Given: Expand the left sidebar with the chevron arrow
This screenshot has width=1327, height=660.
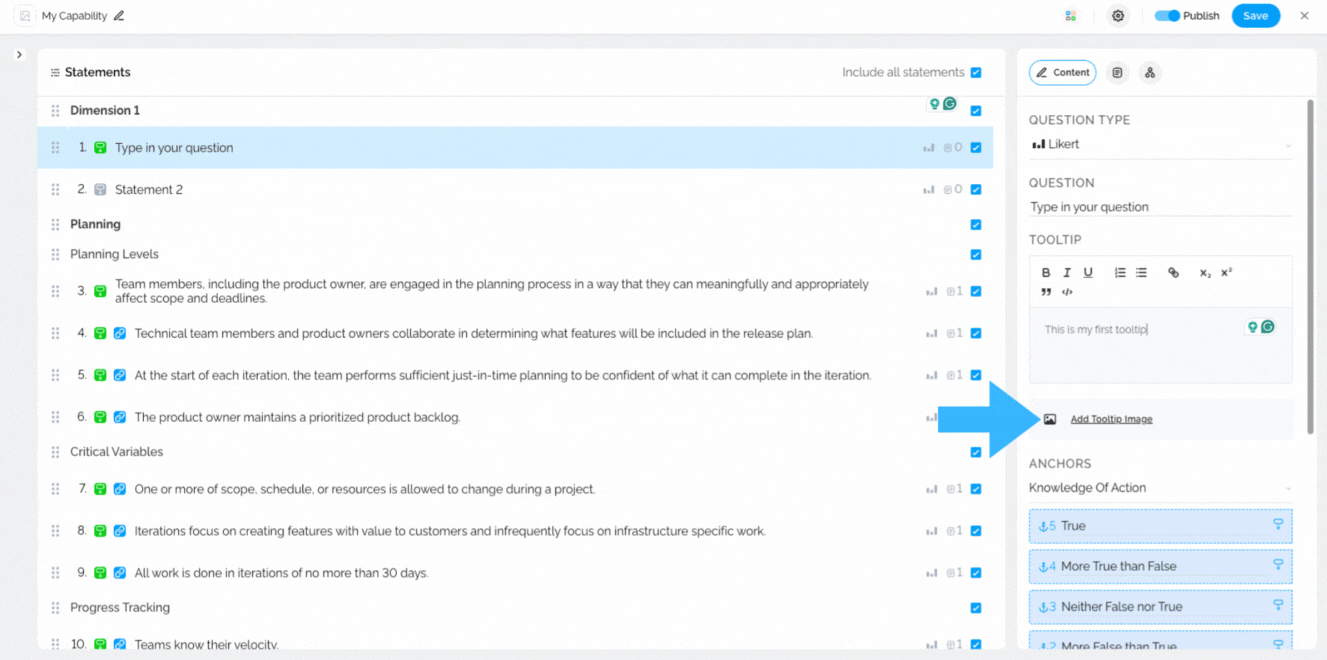Looking at the screenshot, I should 19,55.
